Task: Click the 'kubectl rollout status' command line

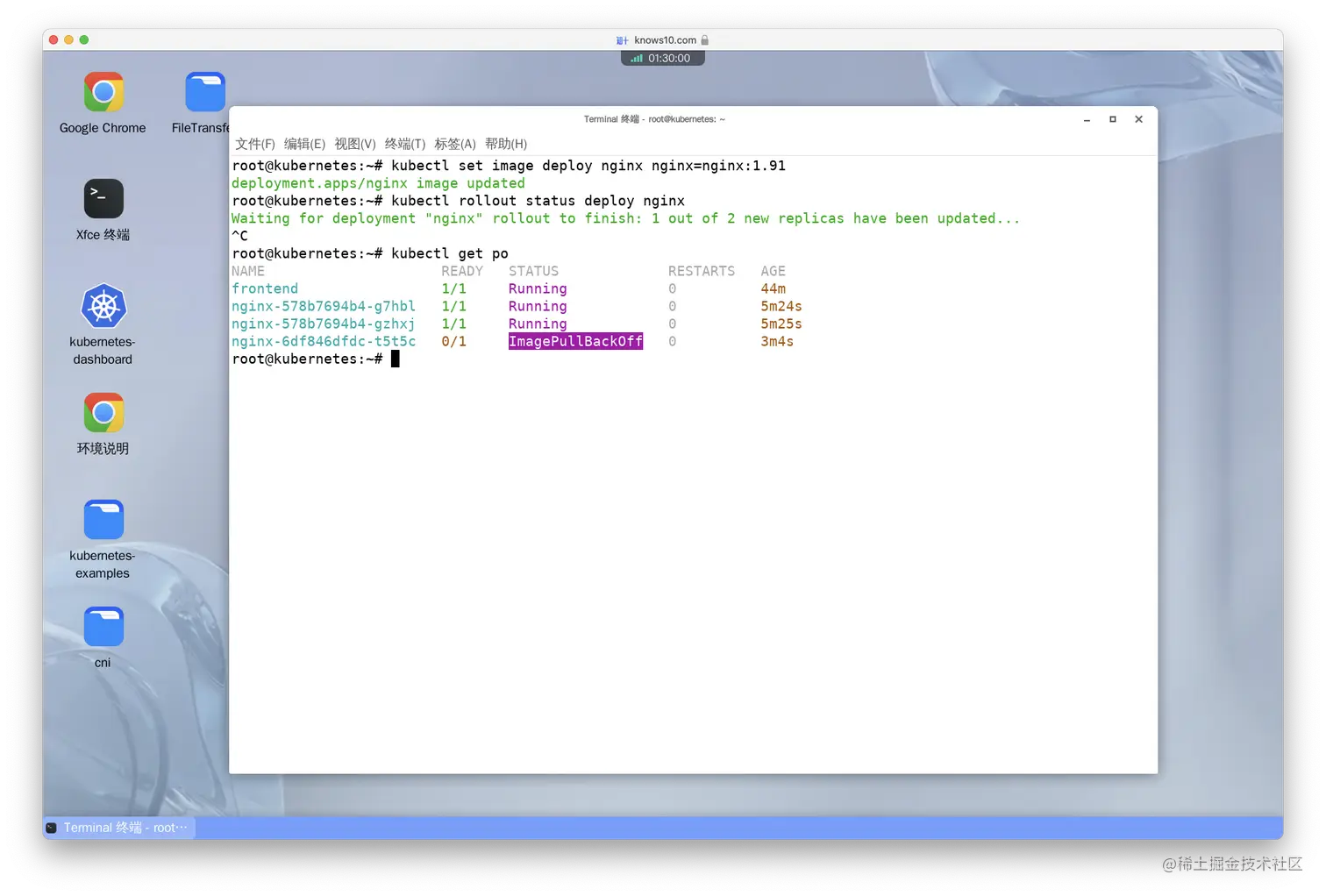Action: click(x=458, y=201)
